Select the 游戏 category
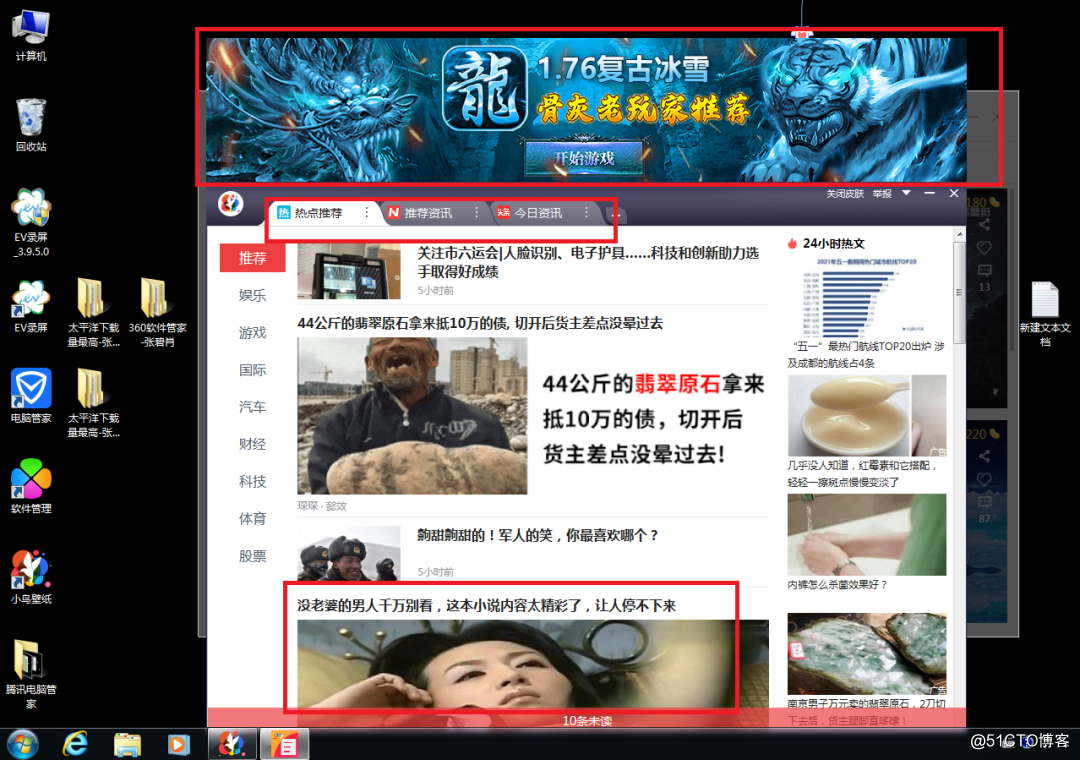Image resolution: width=1080 pixels, height=760 pixels. [x=252, y=333]
